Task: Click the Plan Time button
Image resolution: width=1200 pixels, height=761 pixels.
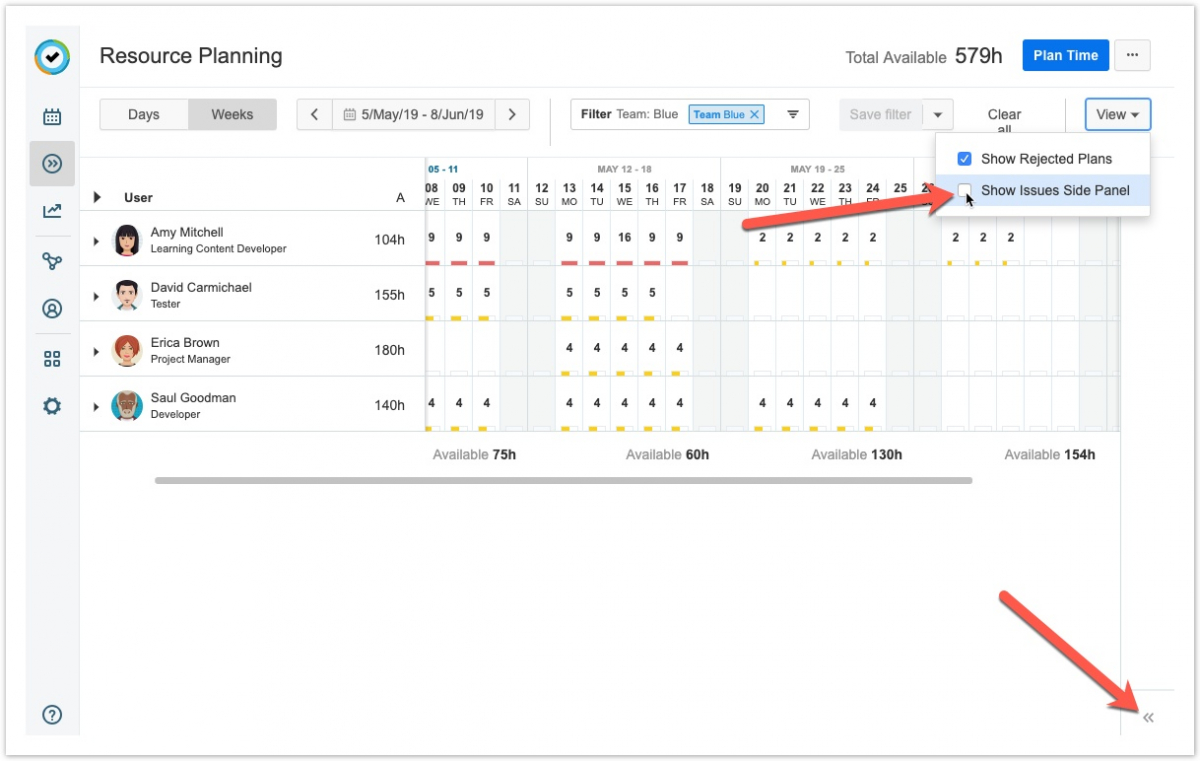Action: 1065,56
